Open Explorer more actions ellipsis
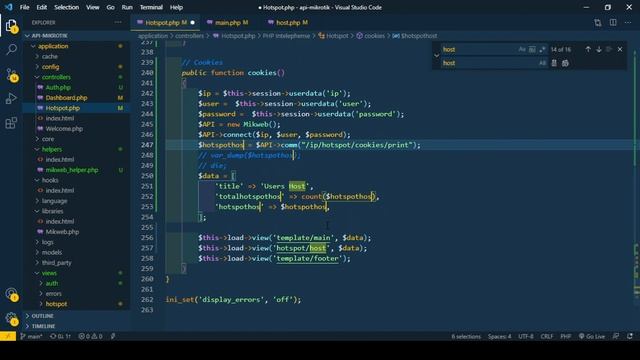The image size is (640, 360). point(118,22)
